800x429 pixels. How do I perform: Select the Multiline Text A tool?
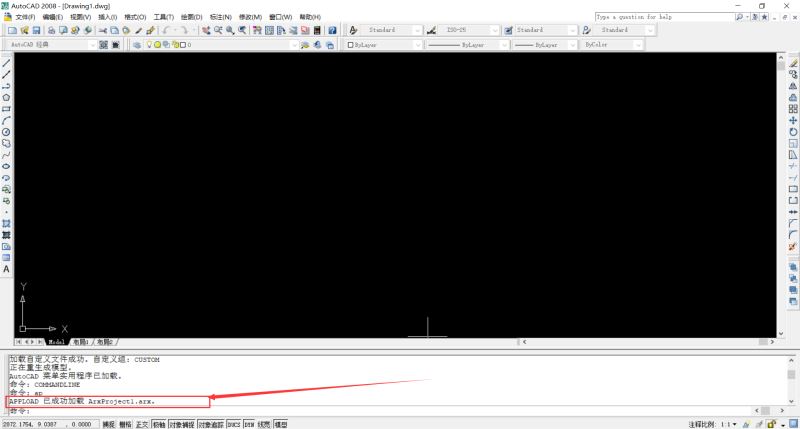(6, 269)
